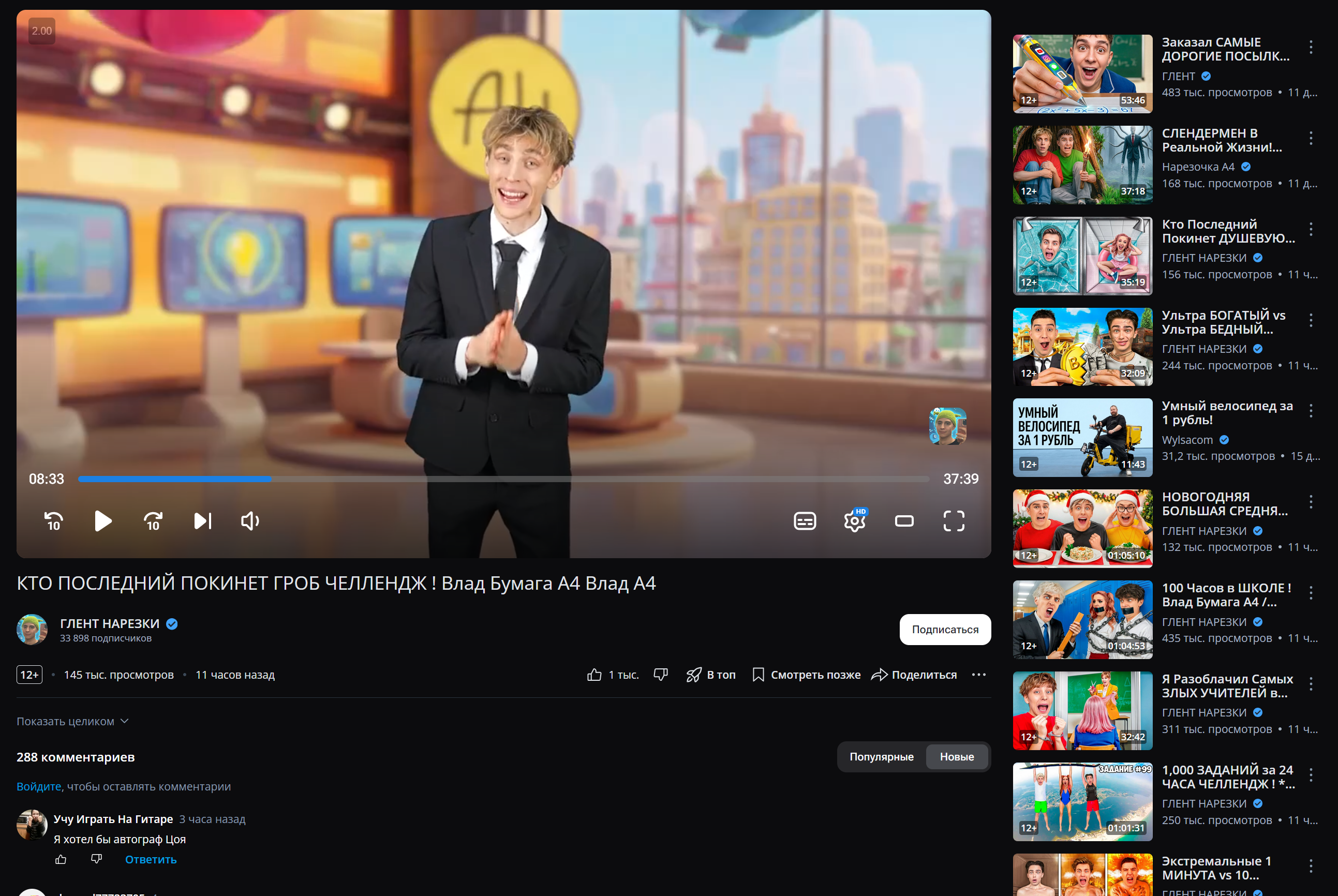
Task: Seek using the video progress bar
Action: click(x=503, y=479)
